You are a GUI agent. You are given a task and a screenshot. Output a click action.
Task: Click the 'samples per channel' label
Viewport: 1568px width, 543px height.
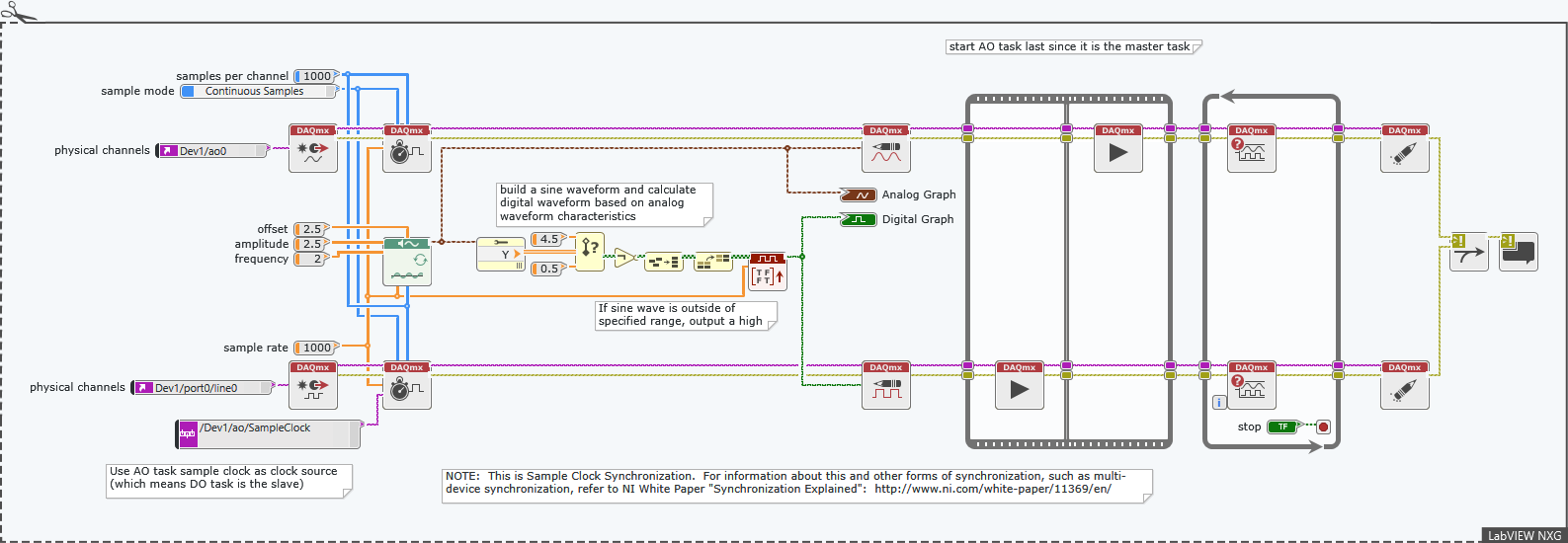tap(232, 76)
